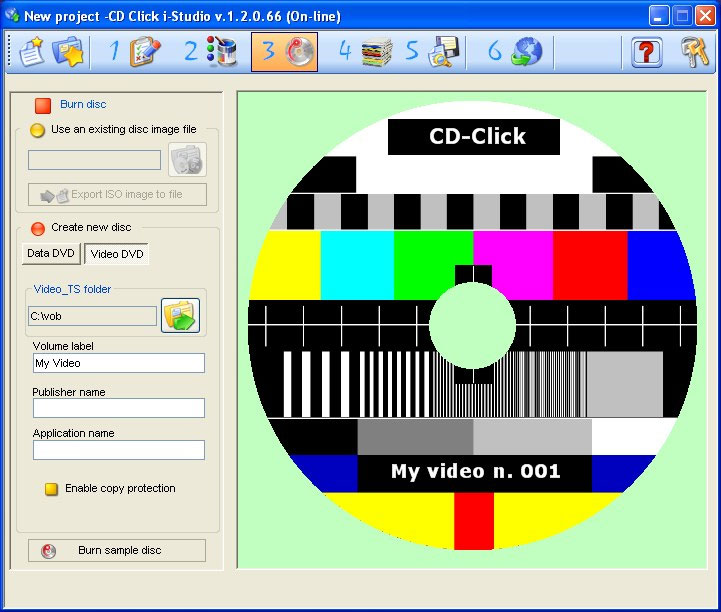Click the application title bar icon
721x612 pixels.
point(12,16)
